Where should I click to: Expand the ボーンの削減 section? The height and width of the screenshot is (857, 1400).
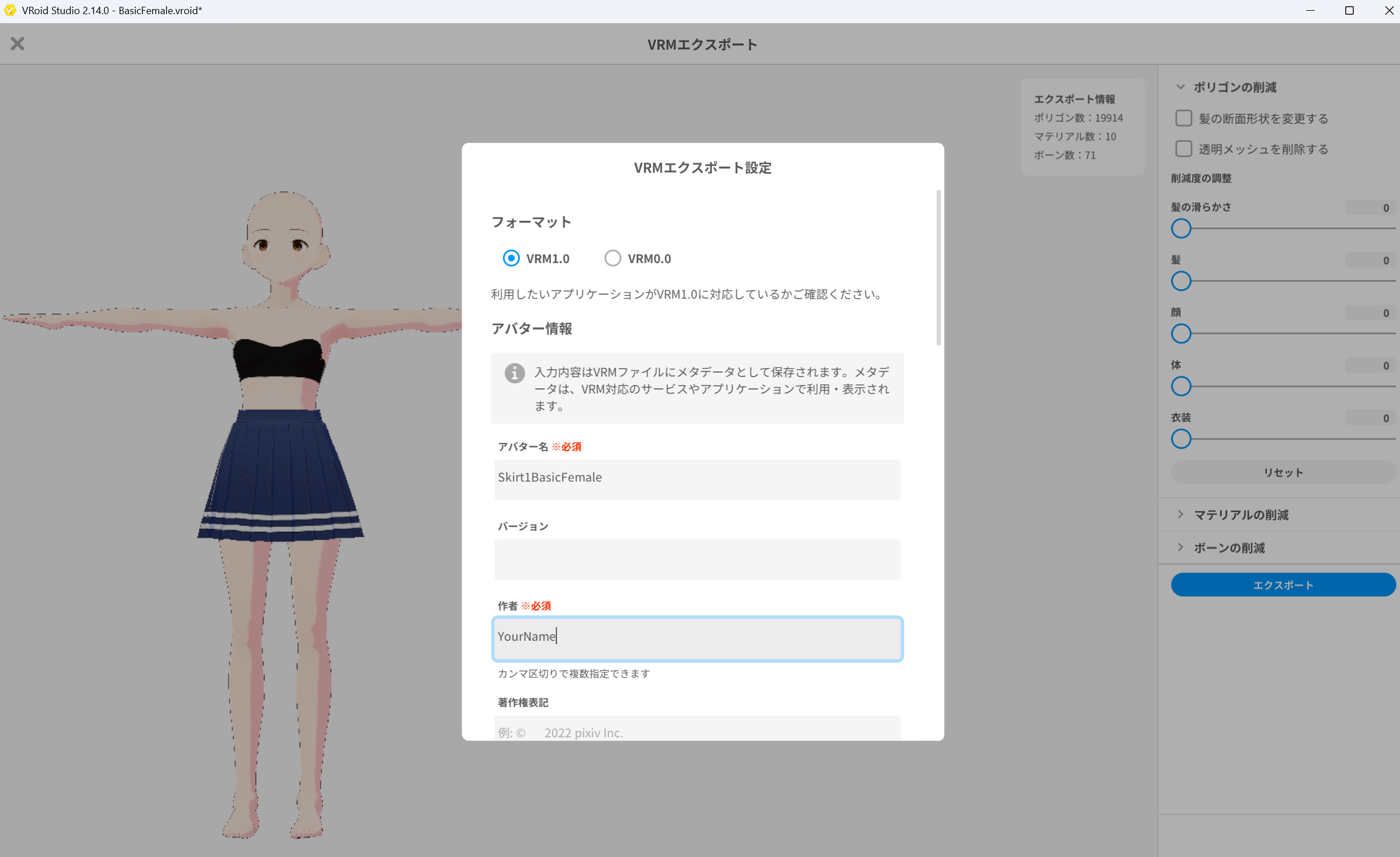point(1180,547)
